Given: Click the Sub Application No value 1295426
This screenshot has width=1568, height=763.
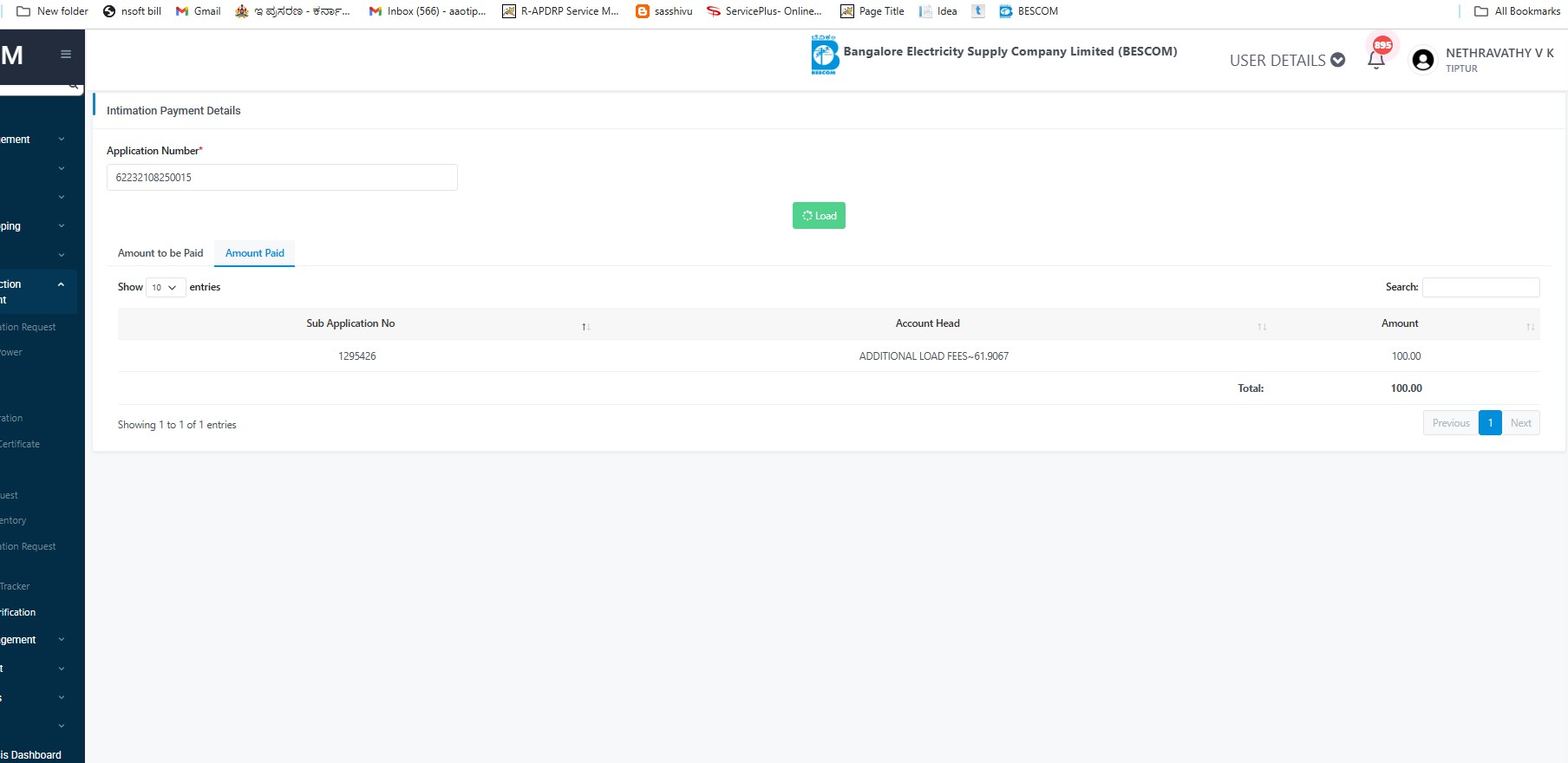Looking at the screenshot, I should pos(357,356).
